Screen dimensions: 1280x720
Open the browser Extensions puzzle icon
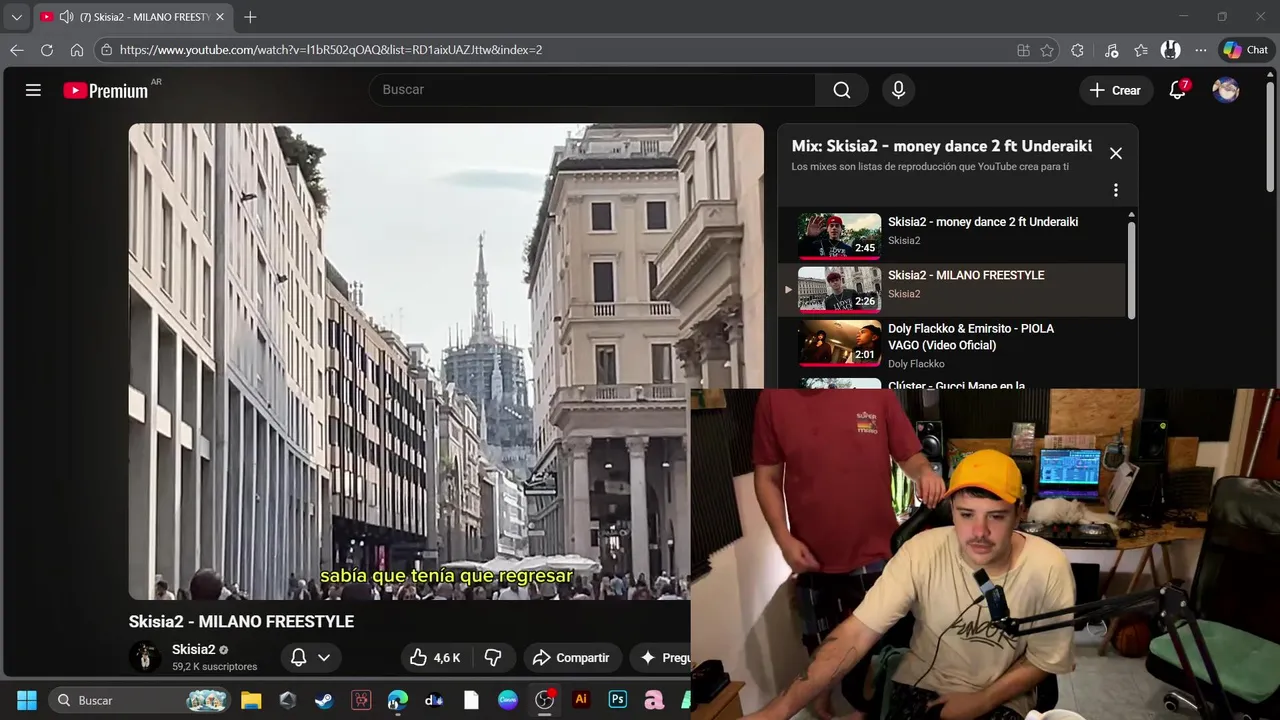1077,50
